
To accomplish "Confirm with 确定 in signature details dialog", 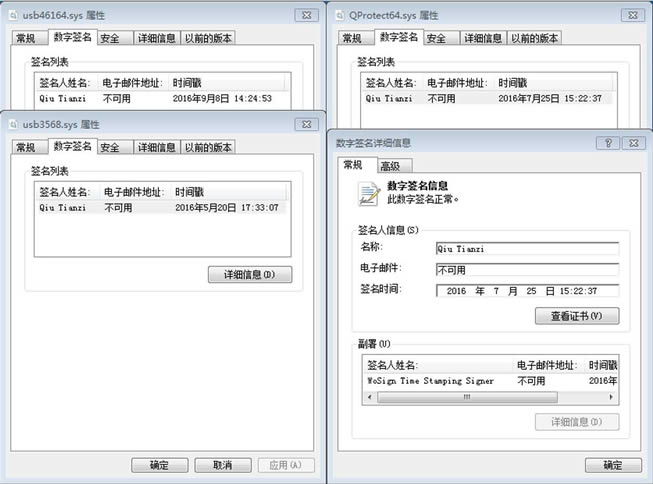I will click(x=612, y=465).
